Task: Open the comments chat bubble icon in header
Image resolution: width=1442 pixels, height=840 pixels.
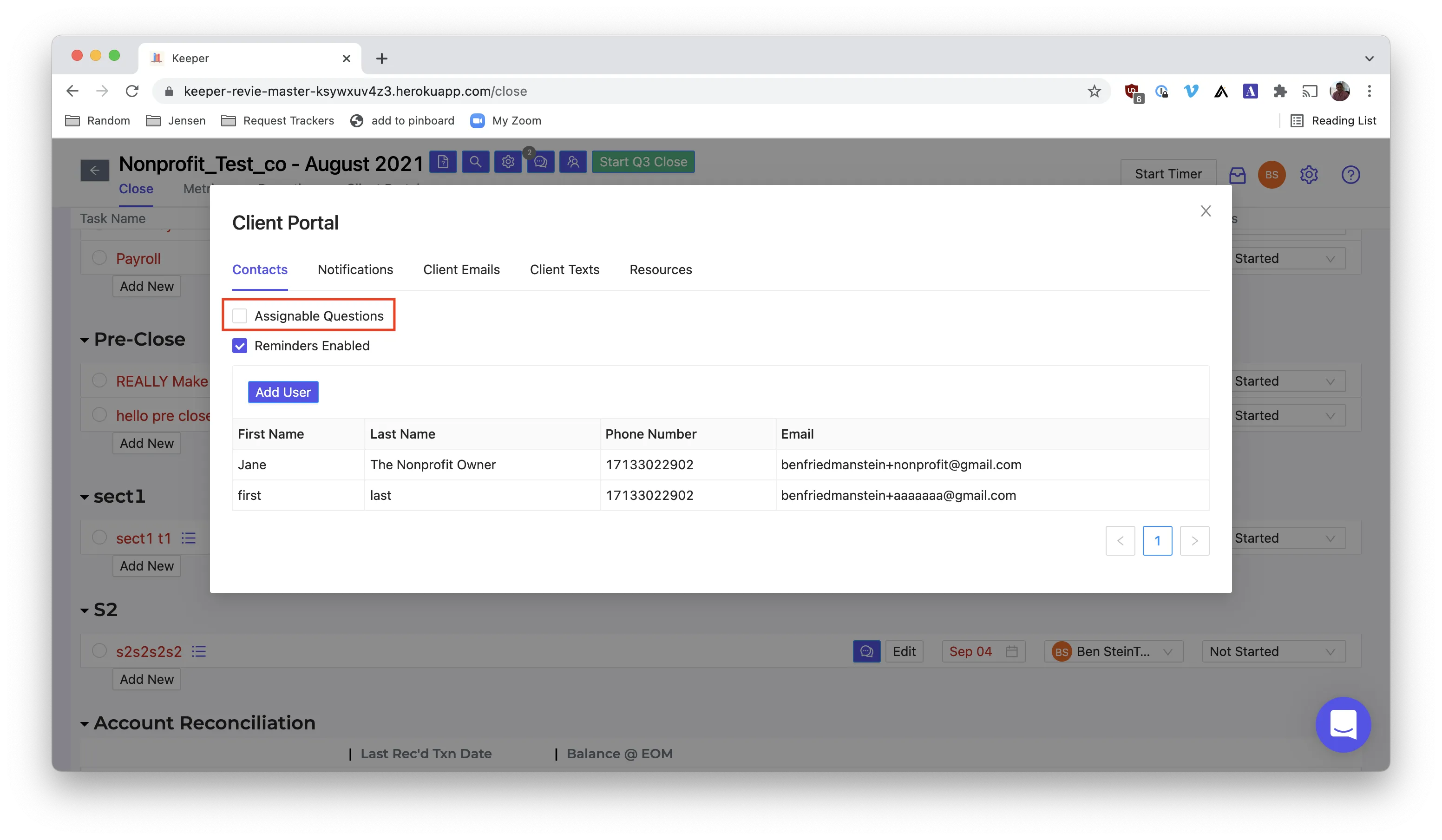Action: click(541, 162)
